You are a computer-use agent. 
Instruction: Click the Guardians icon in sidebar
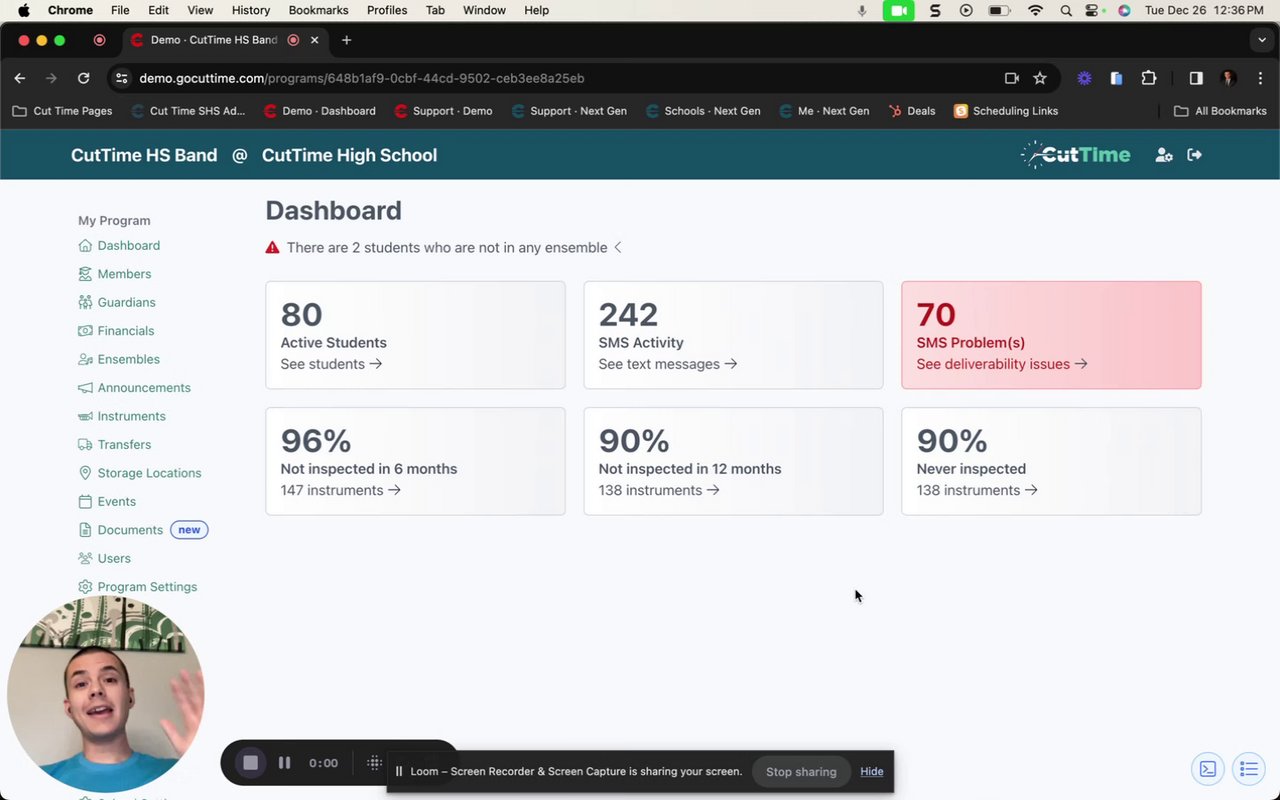[x=85, y=302]
